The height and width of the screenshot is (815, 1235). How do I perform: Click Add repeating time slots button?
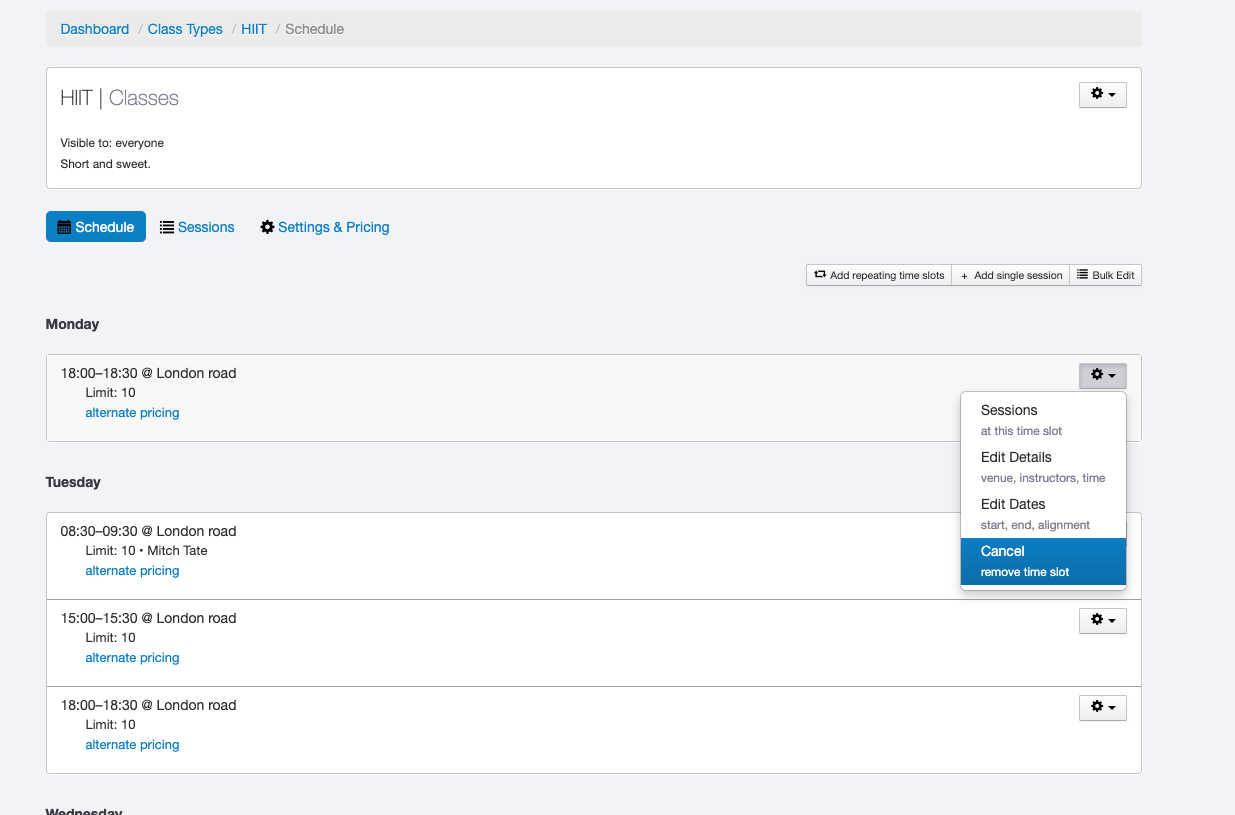pos(879,275)
